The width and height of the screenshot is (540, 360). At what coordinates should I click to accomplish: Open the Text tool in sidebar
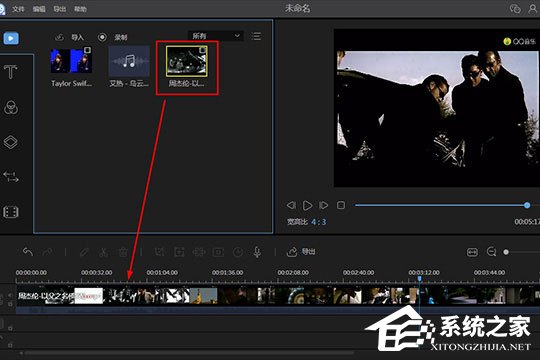[x=11, y=72]
